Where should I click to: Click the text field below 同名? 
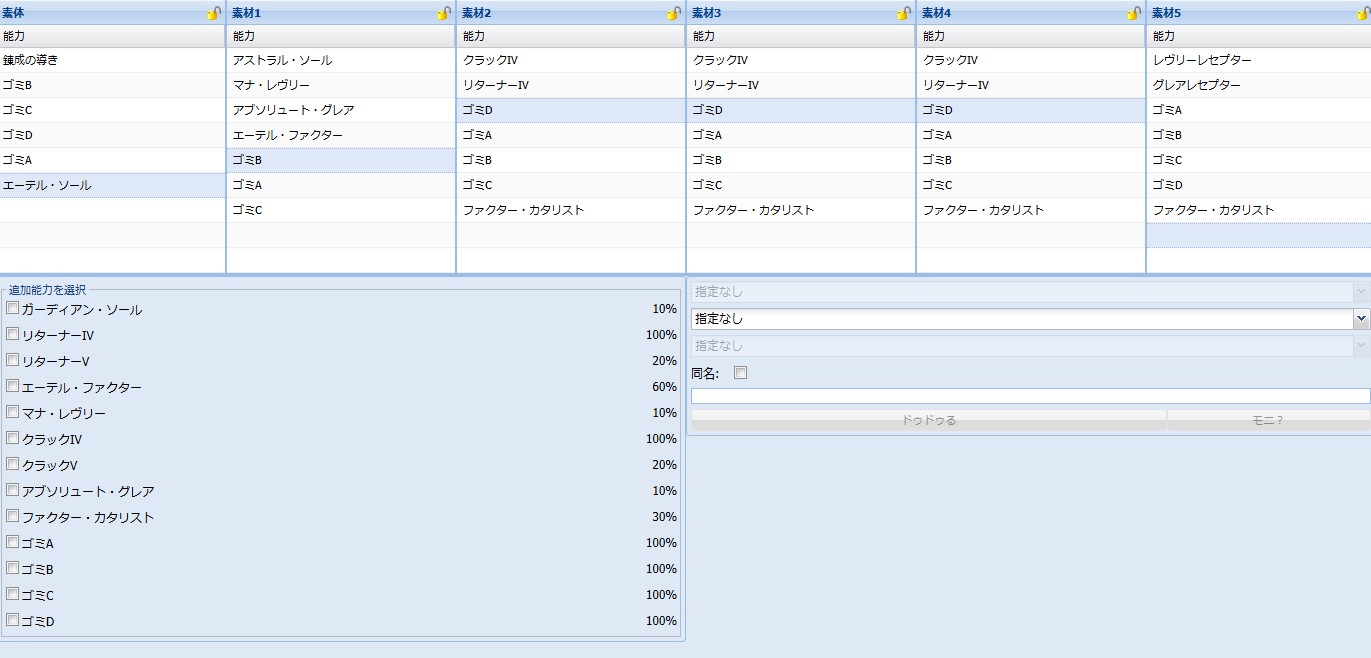[x=1029, y=396]
